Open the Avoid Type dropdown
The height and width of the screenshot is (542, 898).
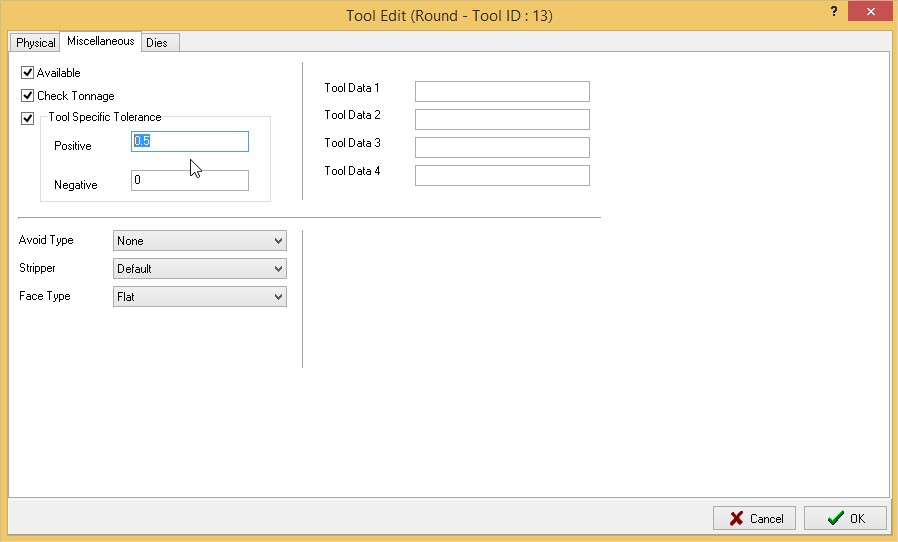[200, 241]
